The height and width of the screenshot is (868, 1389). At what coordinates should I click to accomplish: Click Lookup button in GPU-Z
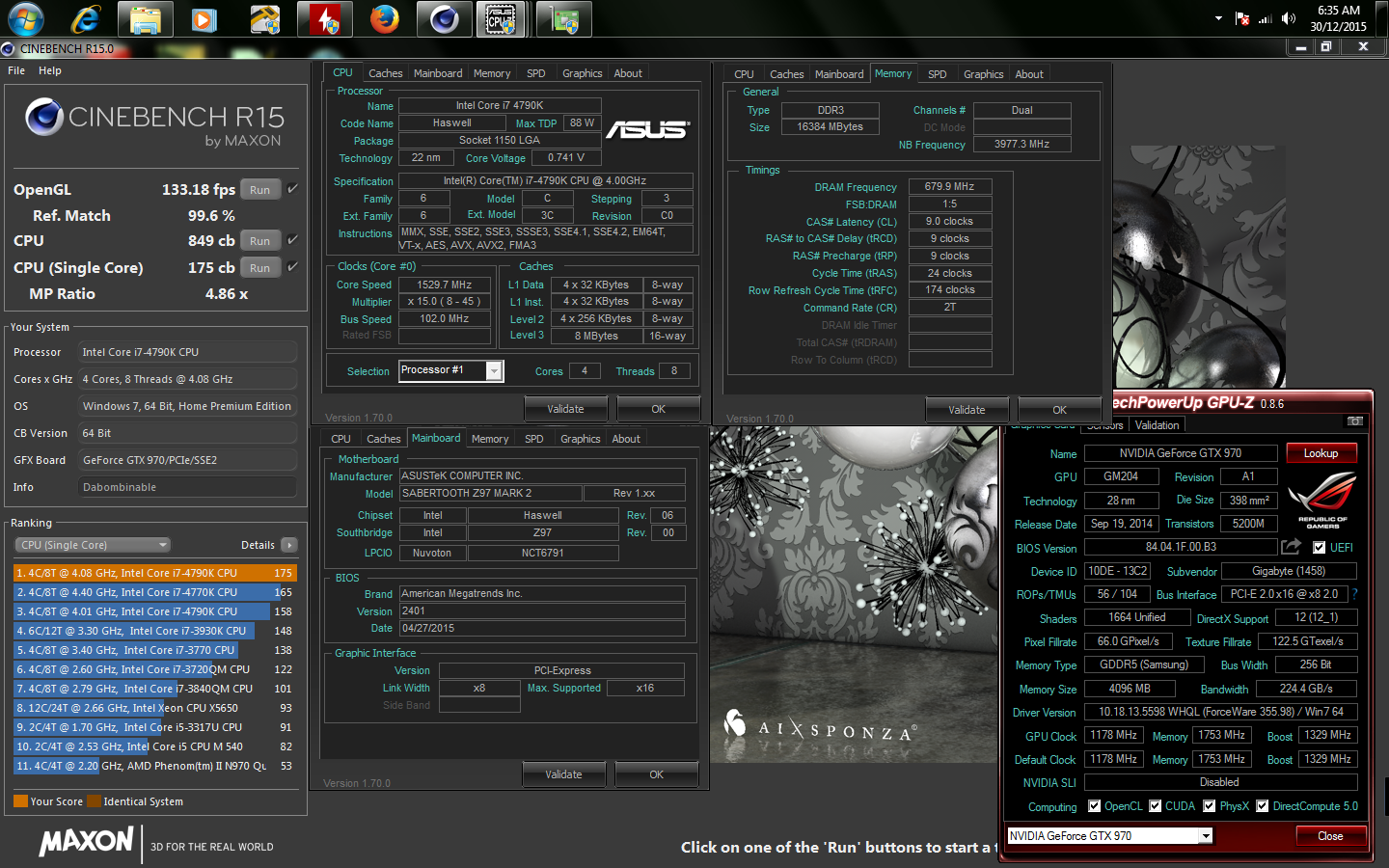tap(1321, 453)
